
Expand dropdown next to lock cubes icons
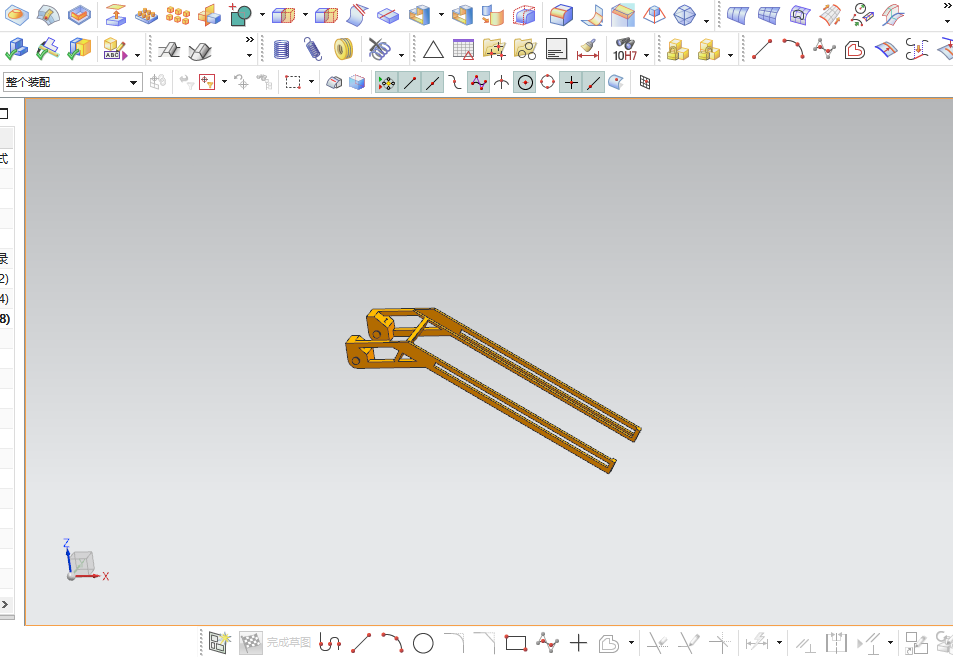click(731, 55)
